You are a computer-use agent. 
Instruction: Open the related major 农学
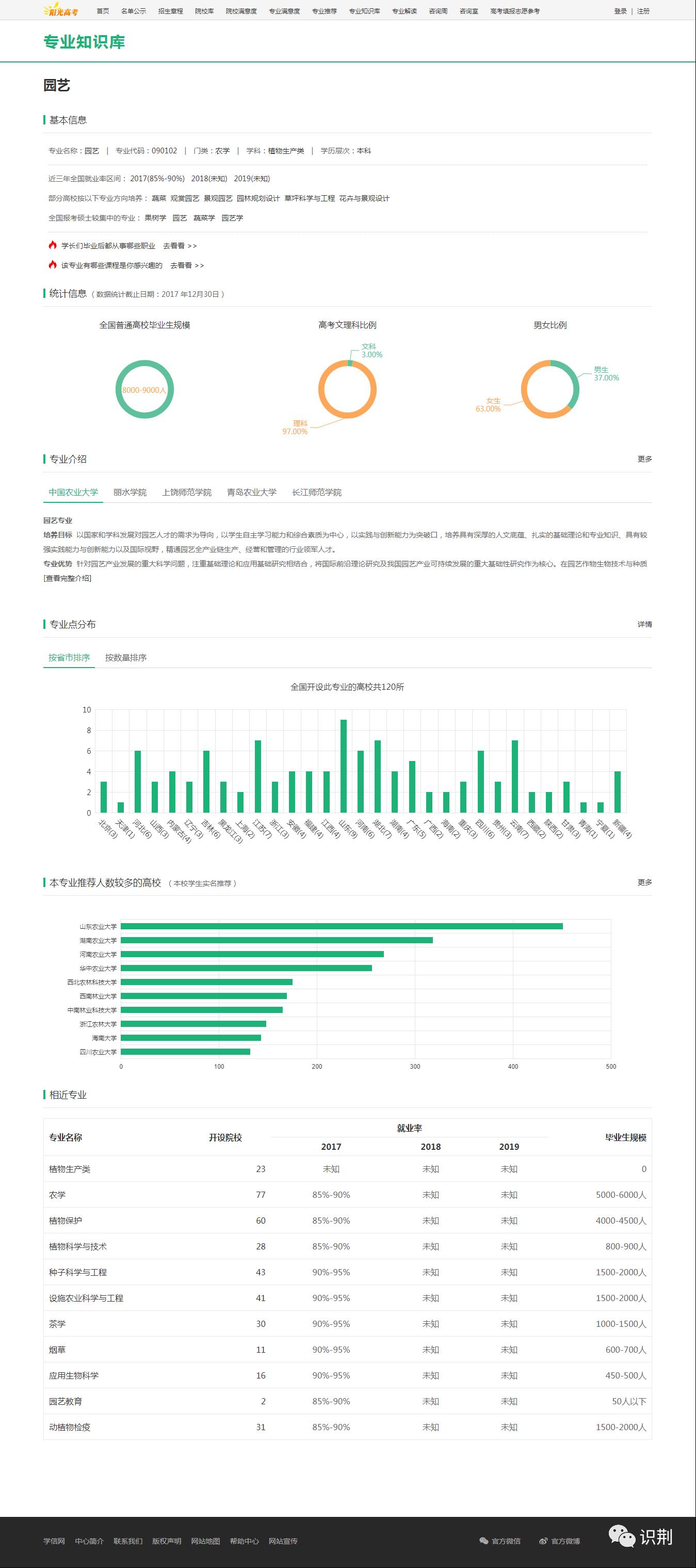coord(57,1194)
